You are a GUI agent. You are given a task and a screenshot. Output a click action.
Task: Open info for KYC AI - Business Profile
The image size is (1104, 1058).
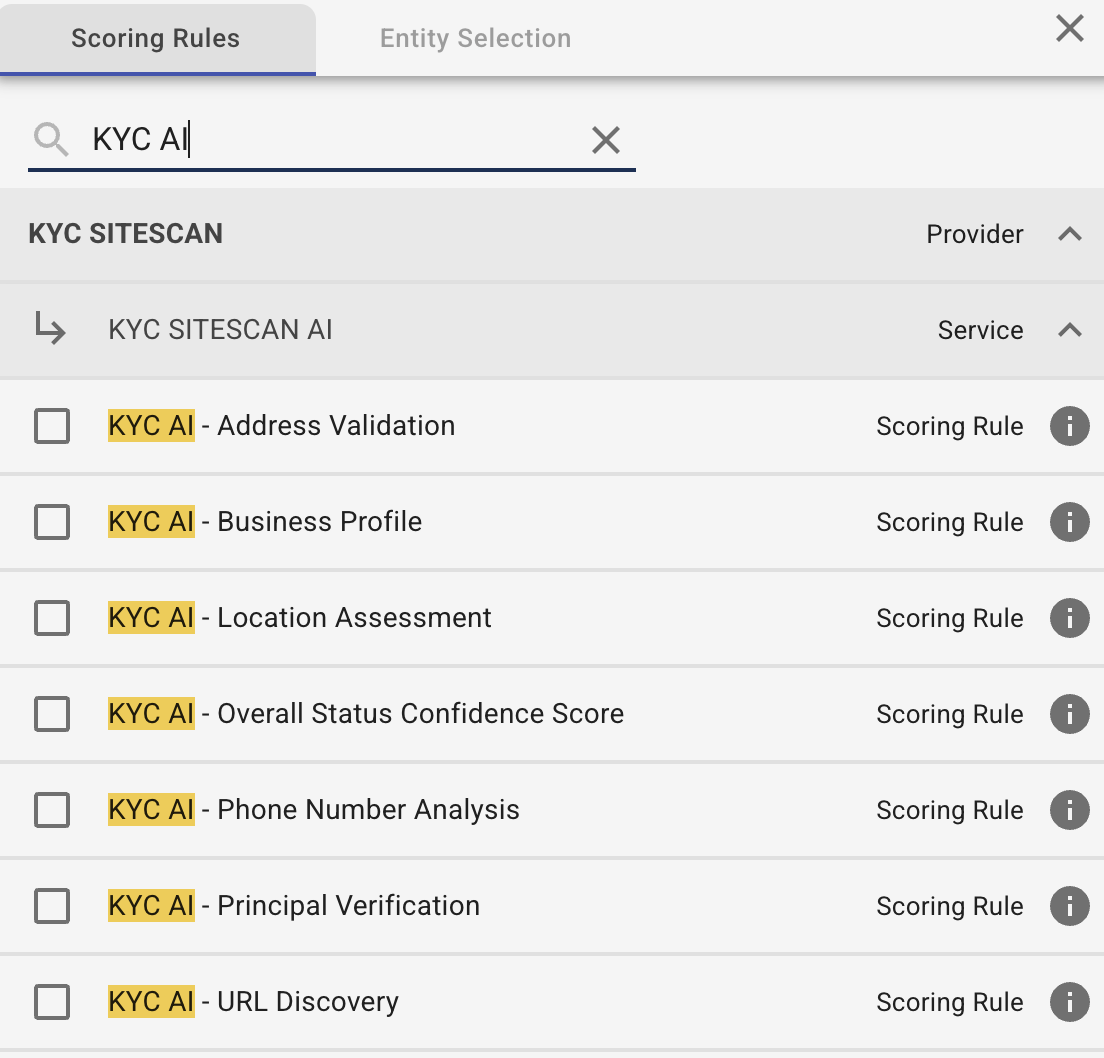tap(1070, 522)
